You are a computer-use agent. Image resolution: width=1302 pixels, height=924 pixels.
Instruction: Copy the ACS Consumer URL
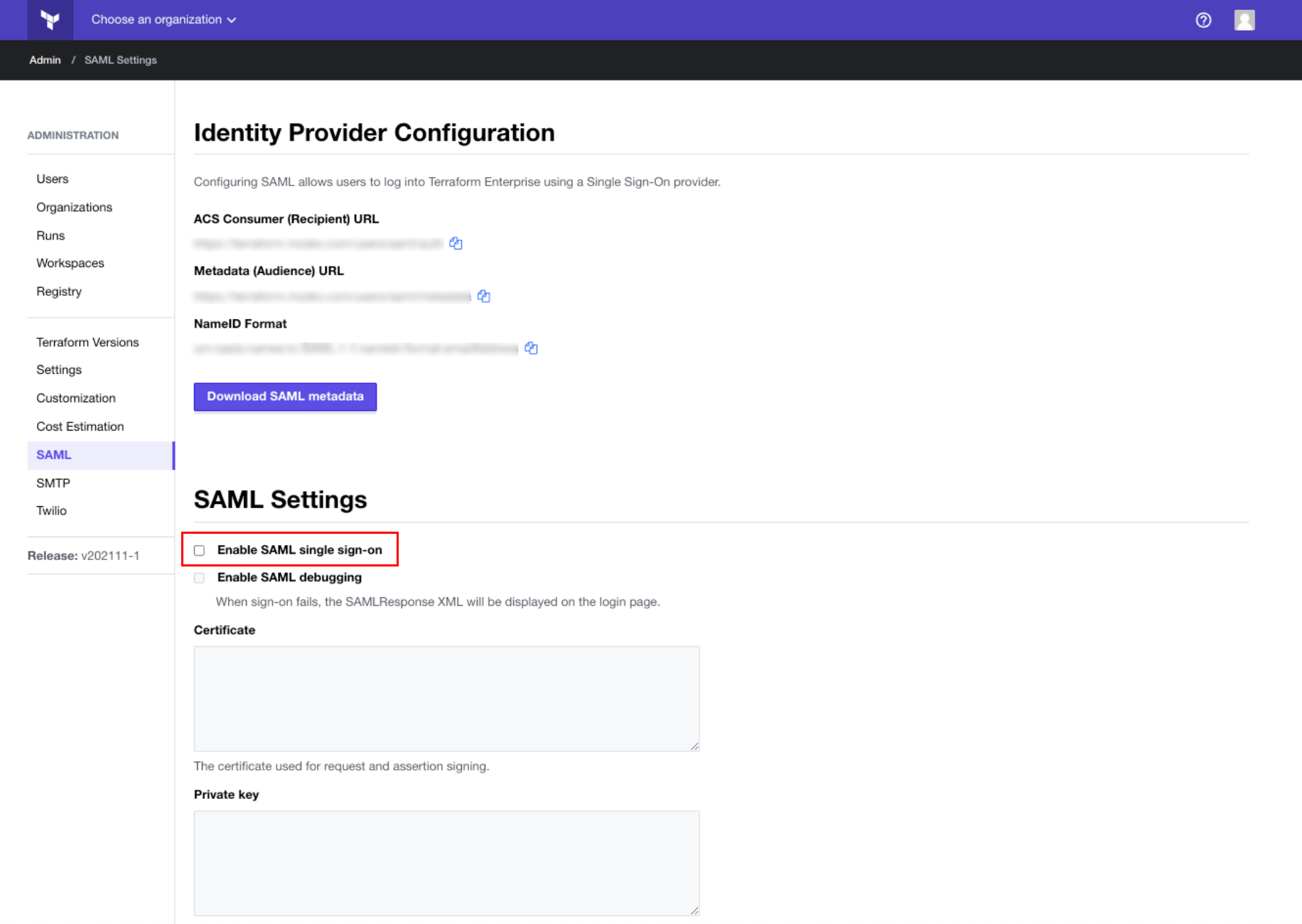[456, 244]
